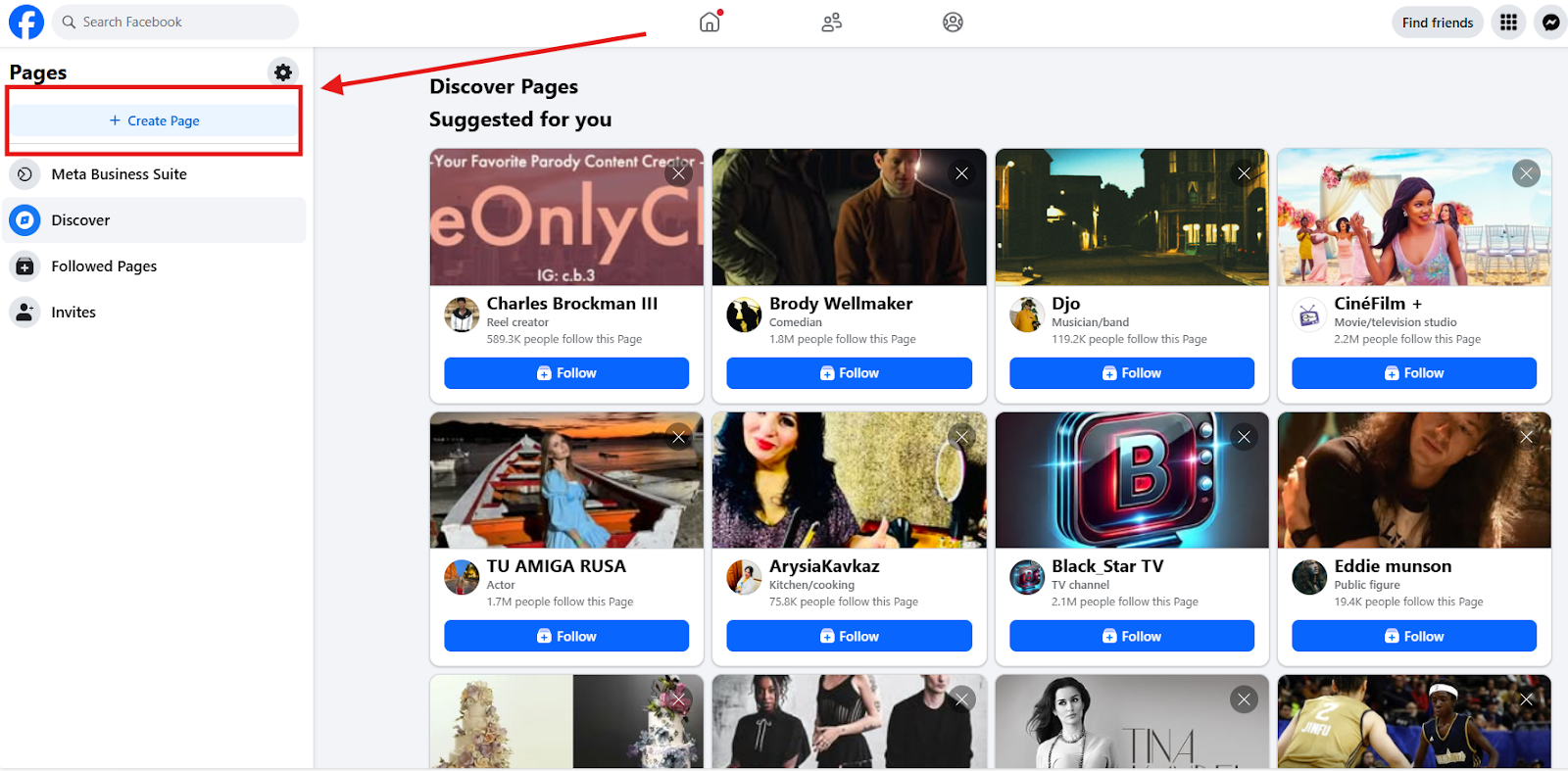Open Meta Business Suite in sidebar

click(119, 174)
